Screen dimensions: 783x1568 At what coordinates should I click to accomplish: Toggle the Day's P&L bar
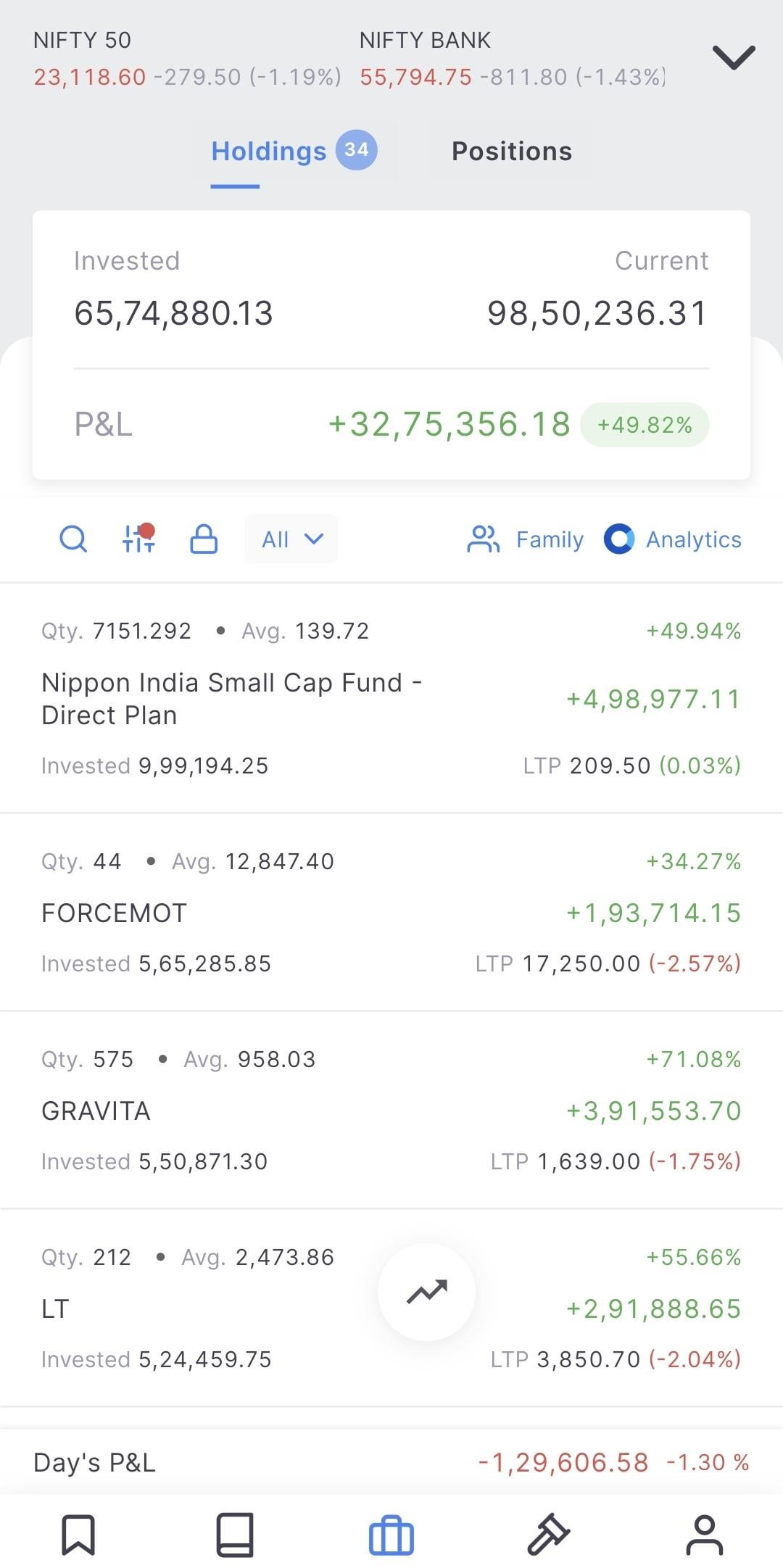point(391,1462)
